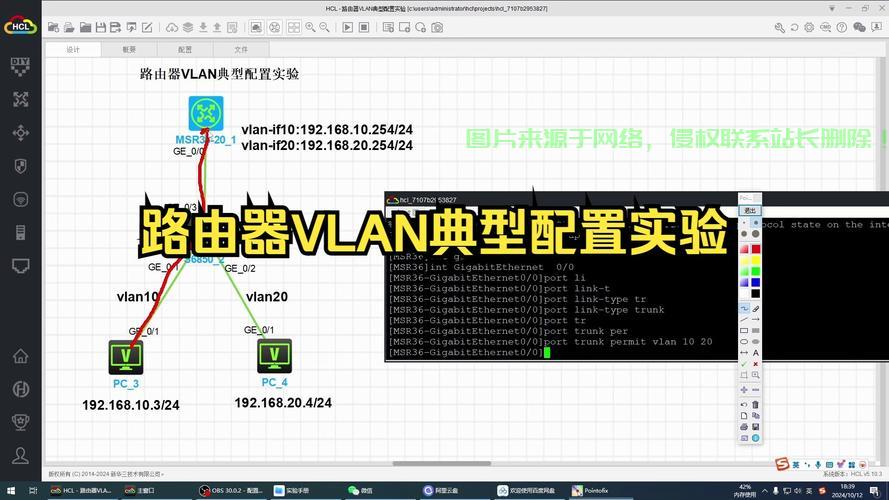889x500 pixels.
Task: Select the green check mark stamp tool
Action: click(x=744, y=364)
